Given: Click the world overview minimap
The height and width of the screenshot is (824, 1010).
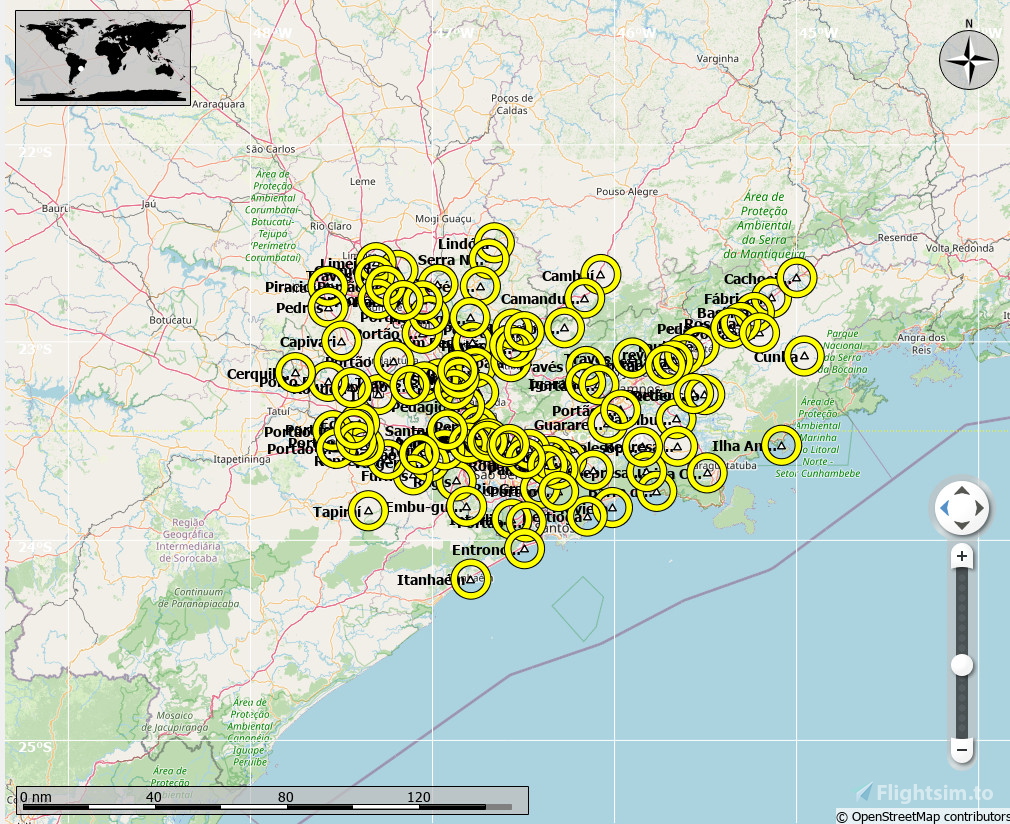Looking at the screenshot, I should click(103, 57).
